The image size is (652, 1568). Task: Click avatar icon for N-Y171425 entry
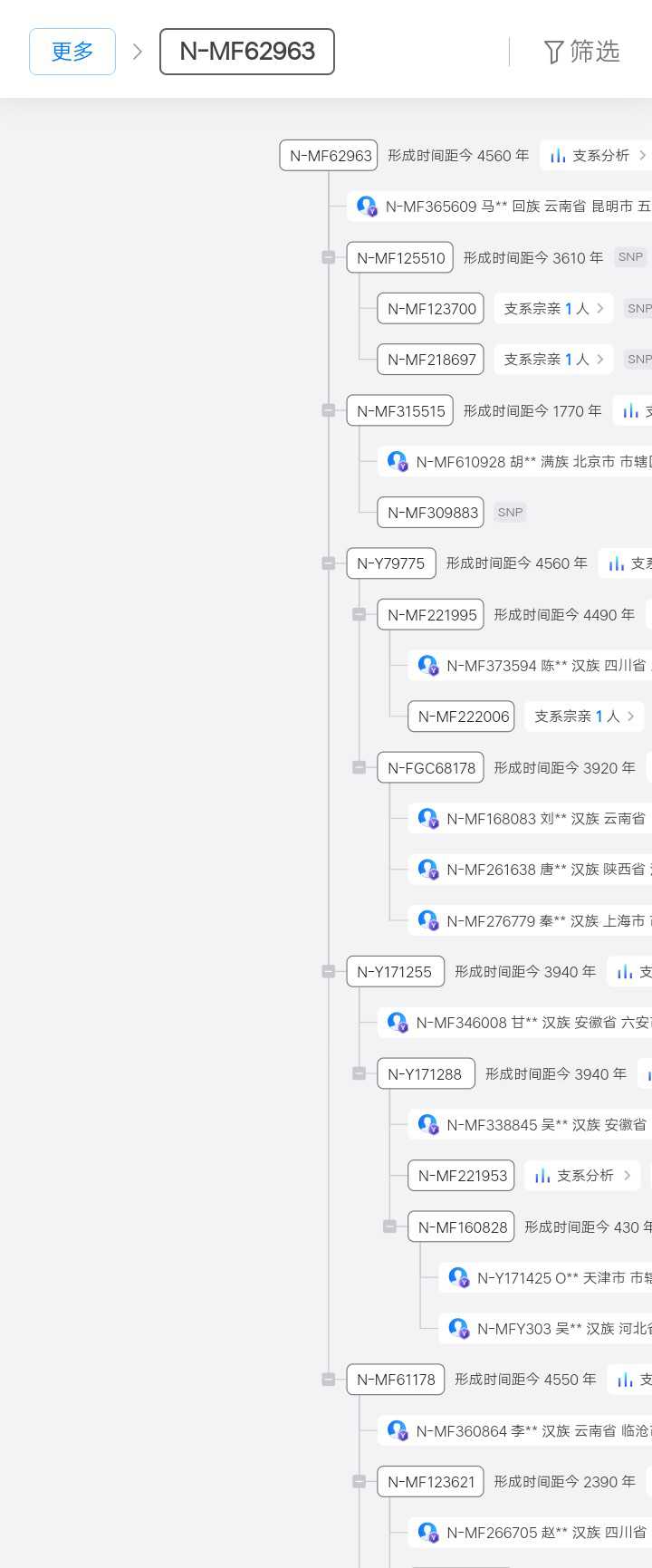click(458, 1278)
